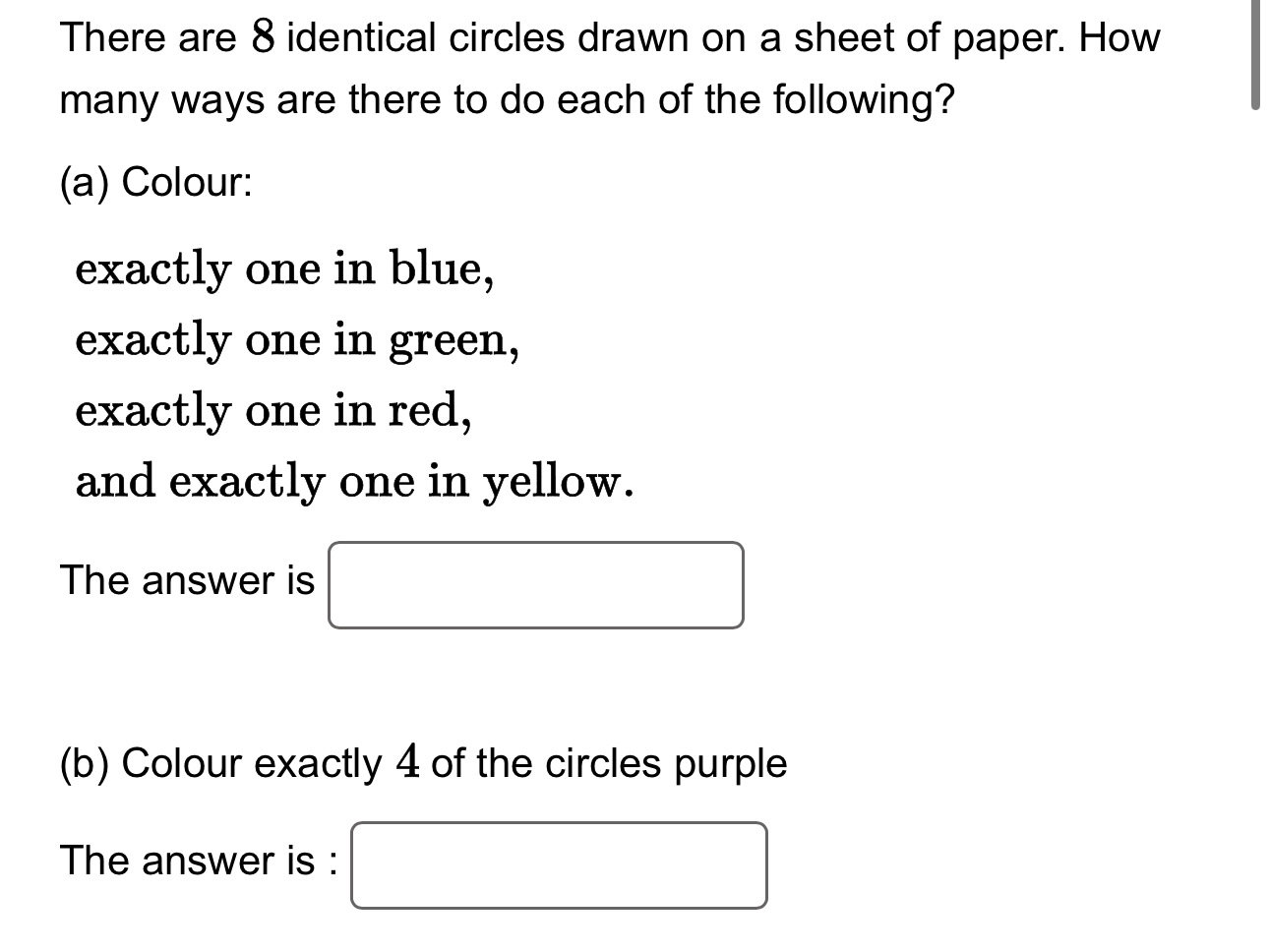Viewport: 1269px width, 952px height.
Task: Select the text 'exactly one in blue'
Action: tap(282, 268)
